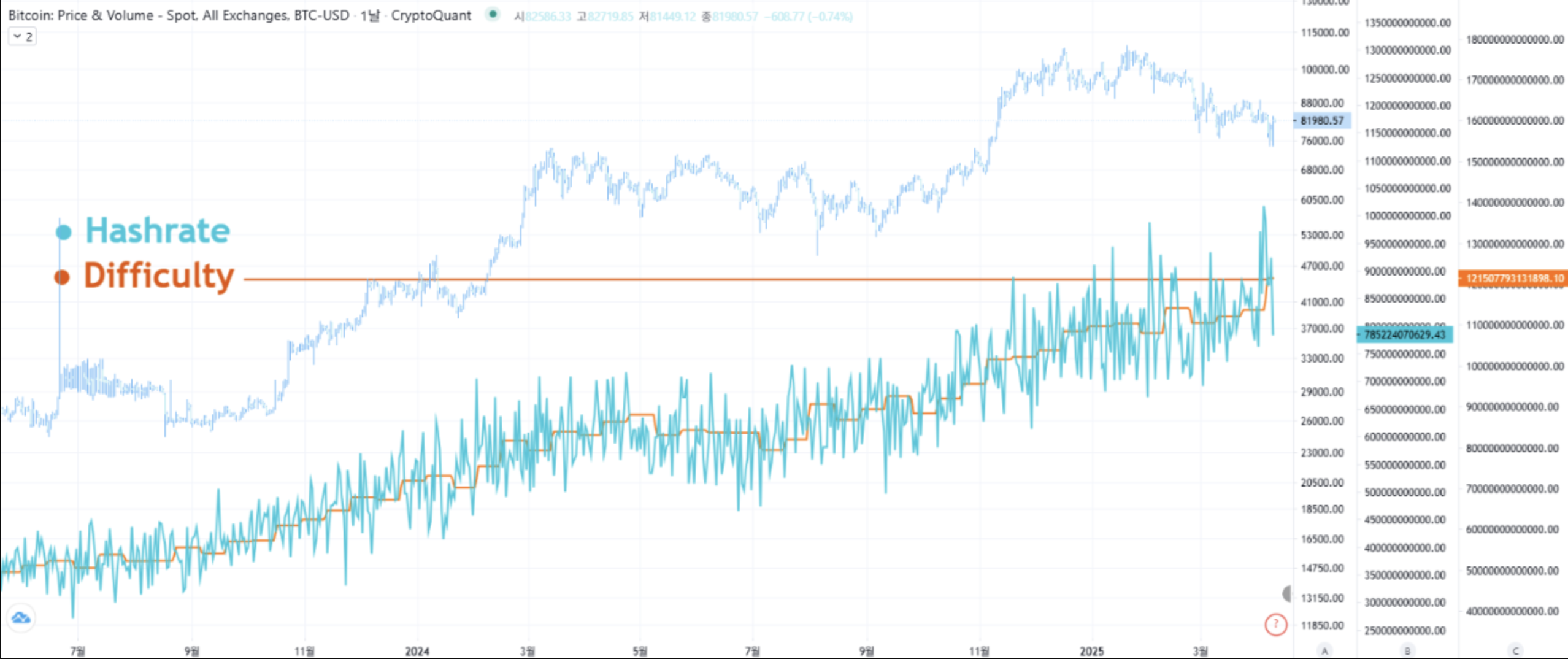Click the closing price value in header
1568x659 pixels.
(x=735, y=17)
